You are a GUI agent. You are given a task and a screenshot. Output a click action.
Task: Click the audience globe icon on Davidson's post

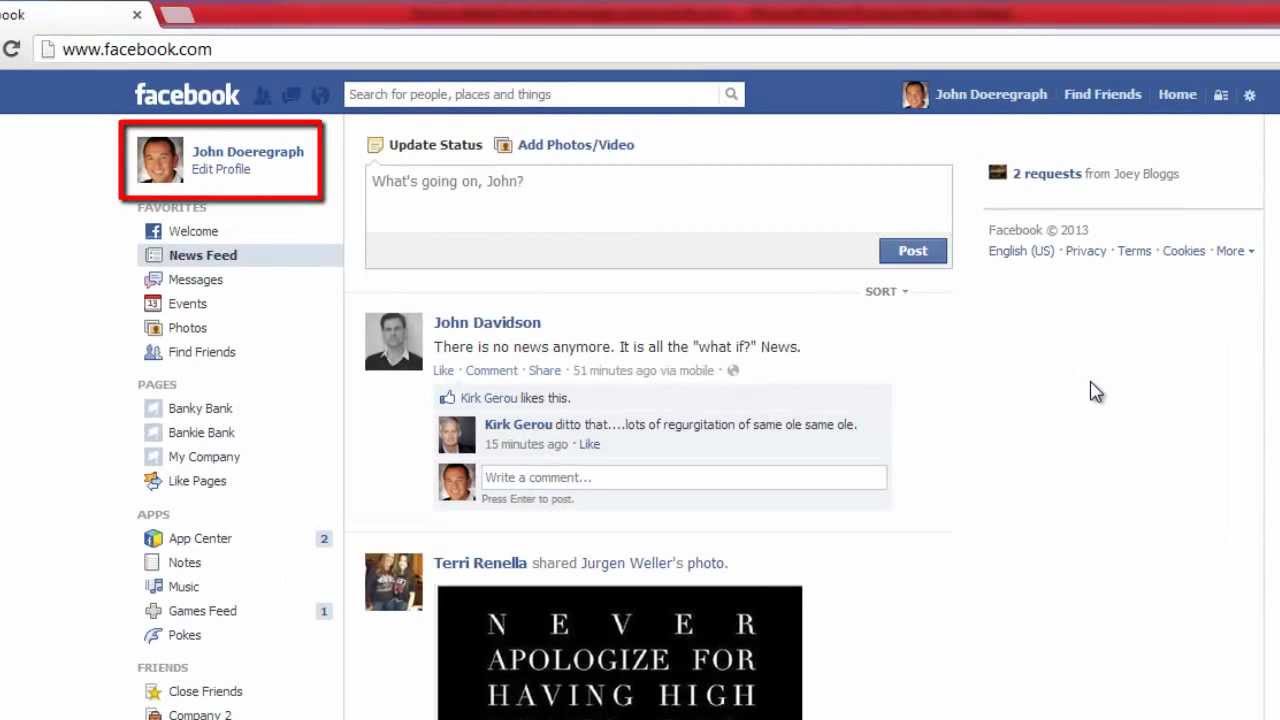tap(733, 371)
